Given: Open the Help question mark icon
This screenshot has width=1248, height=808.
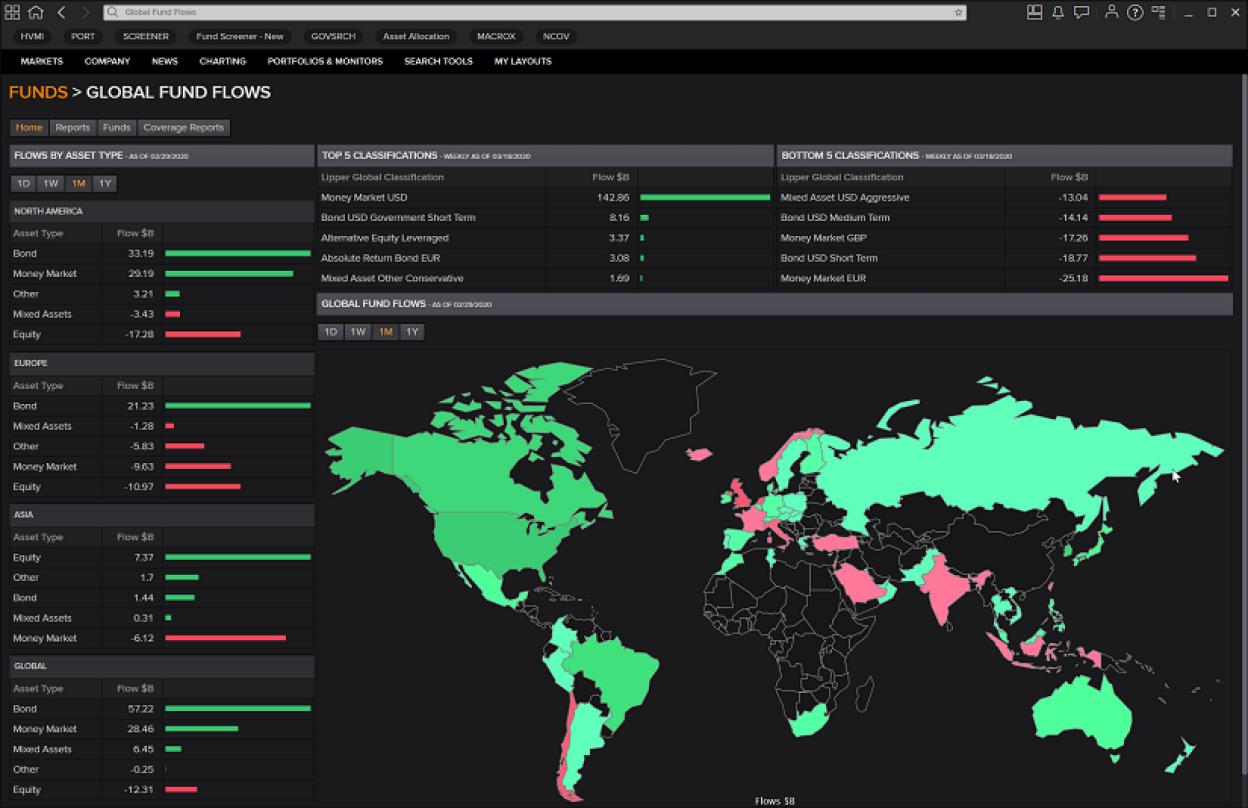Looking at the screenshot, I should (1133, 12).
